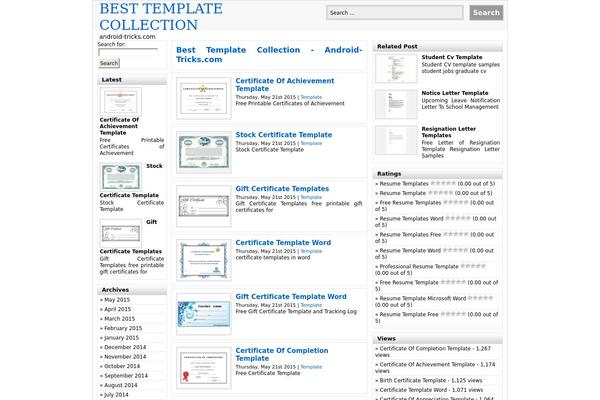This screenshot has width=600, height=400.
Task: Click the BEST TEMPLATE COLLECTION site title
Action: pos(161,16)
